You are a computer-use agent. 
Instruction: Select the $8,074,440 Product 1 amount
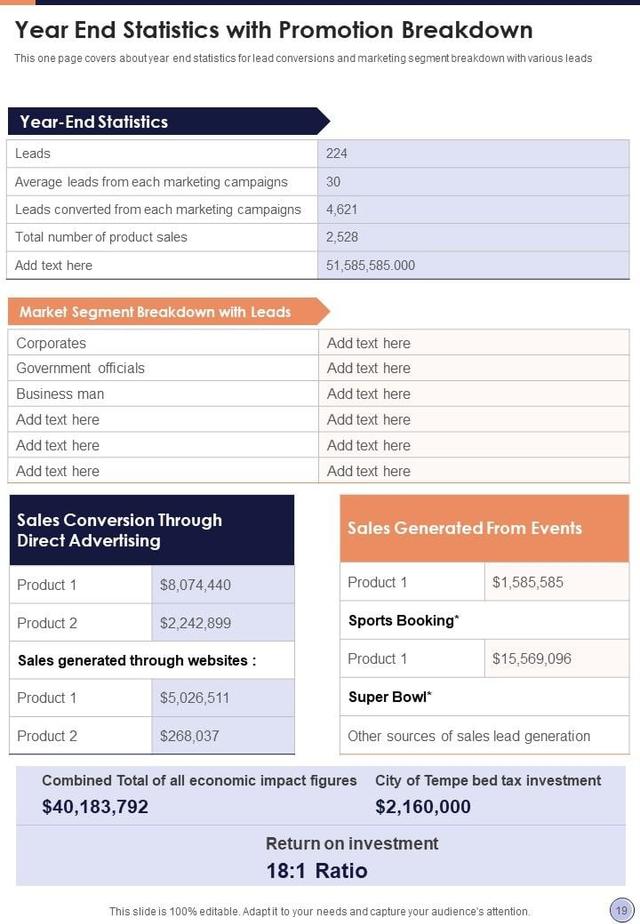click(196, 585)
